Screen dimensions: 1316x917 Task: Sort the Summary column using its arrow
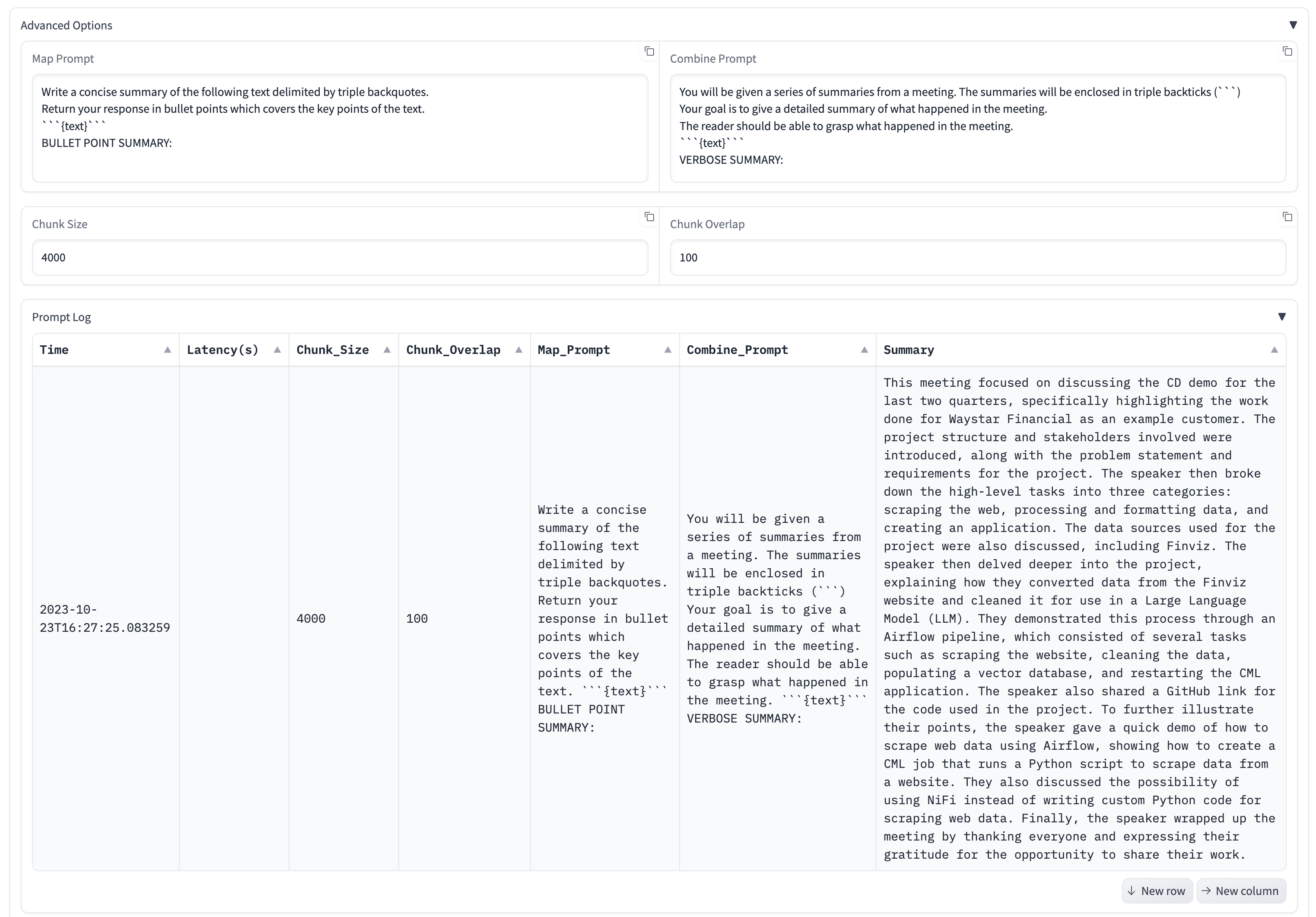pyautogui.click(x=1274, y=350)
